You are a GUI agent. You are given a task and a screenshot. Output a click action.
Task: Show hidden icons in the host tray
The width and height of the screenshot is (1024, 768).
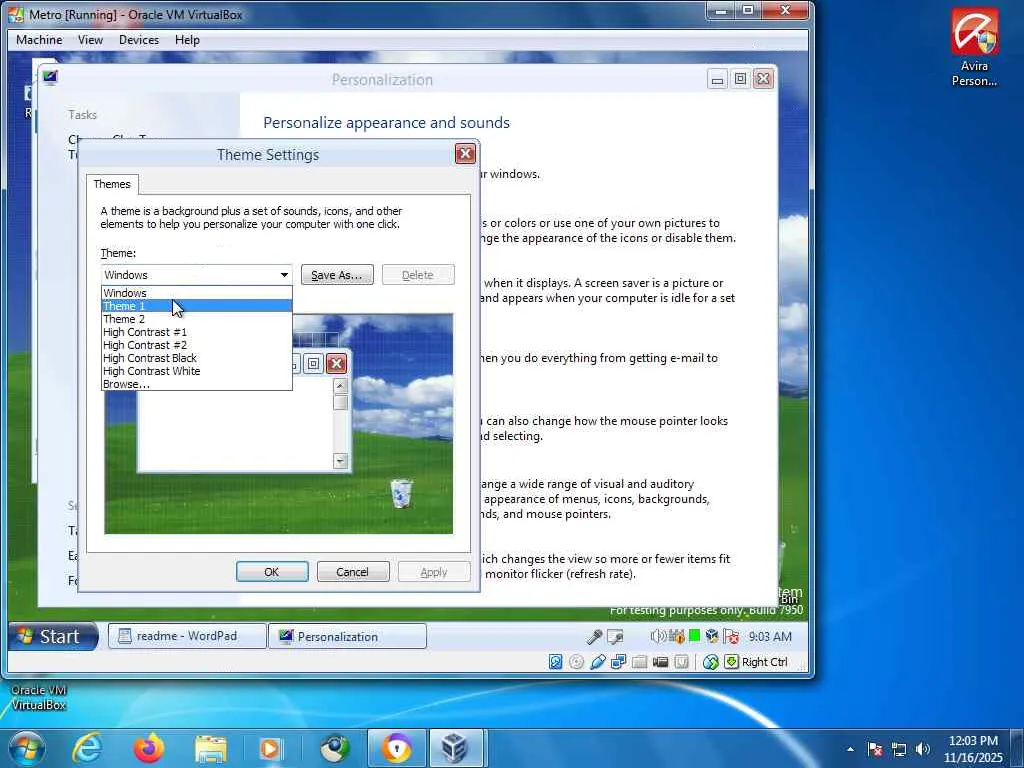[850, 749]
